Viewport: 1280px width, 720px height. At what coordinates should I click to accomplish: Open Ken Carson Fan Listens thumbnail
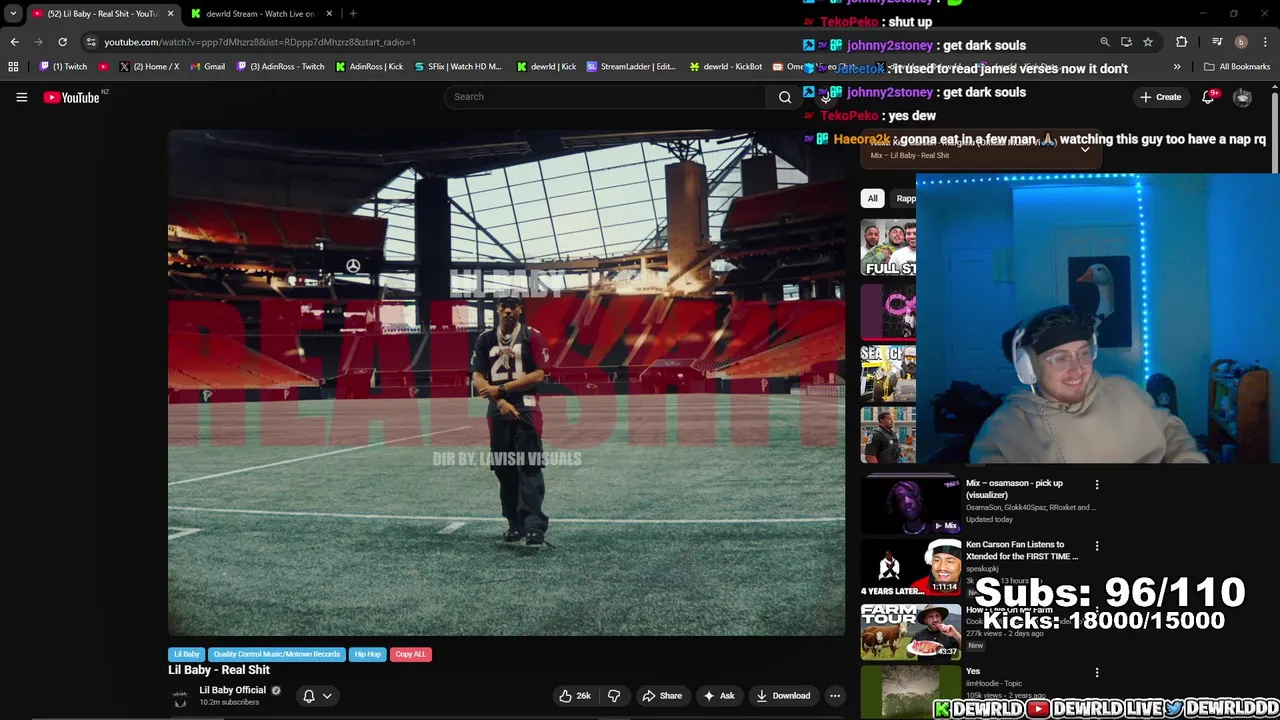(x=911, y=567)
